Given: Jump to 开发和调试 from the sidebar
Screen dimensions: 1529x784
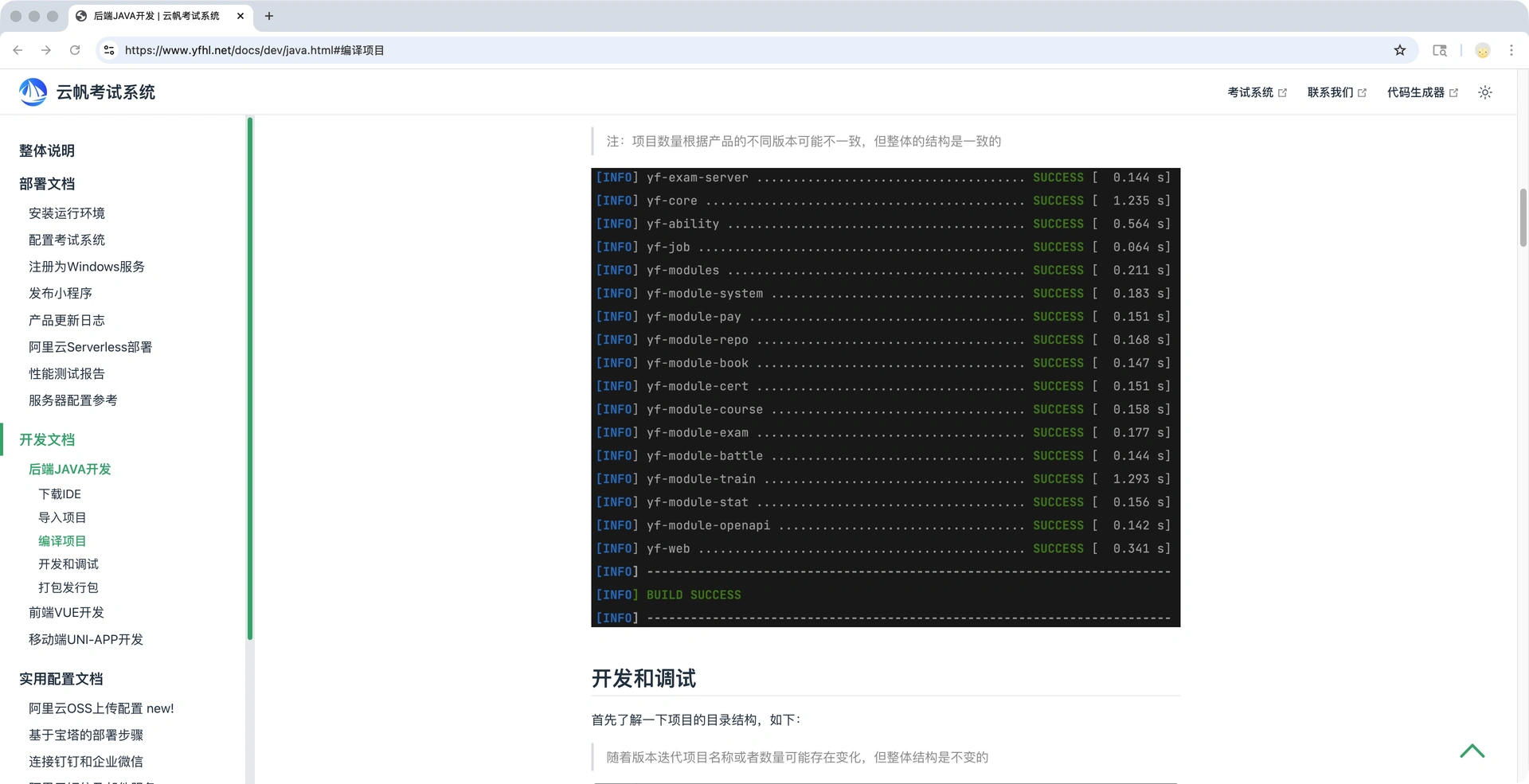Looking at the screenshot, I should tap(68, 564).
